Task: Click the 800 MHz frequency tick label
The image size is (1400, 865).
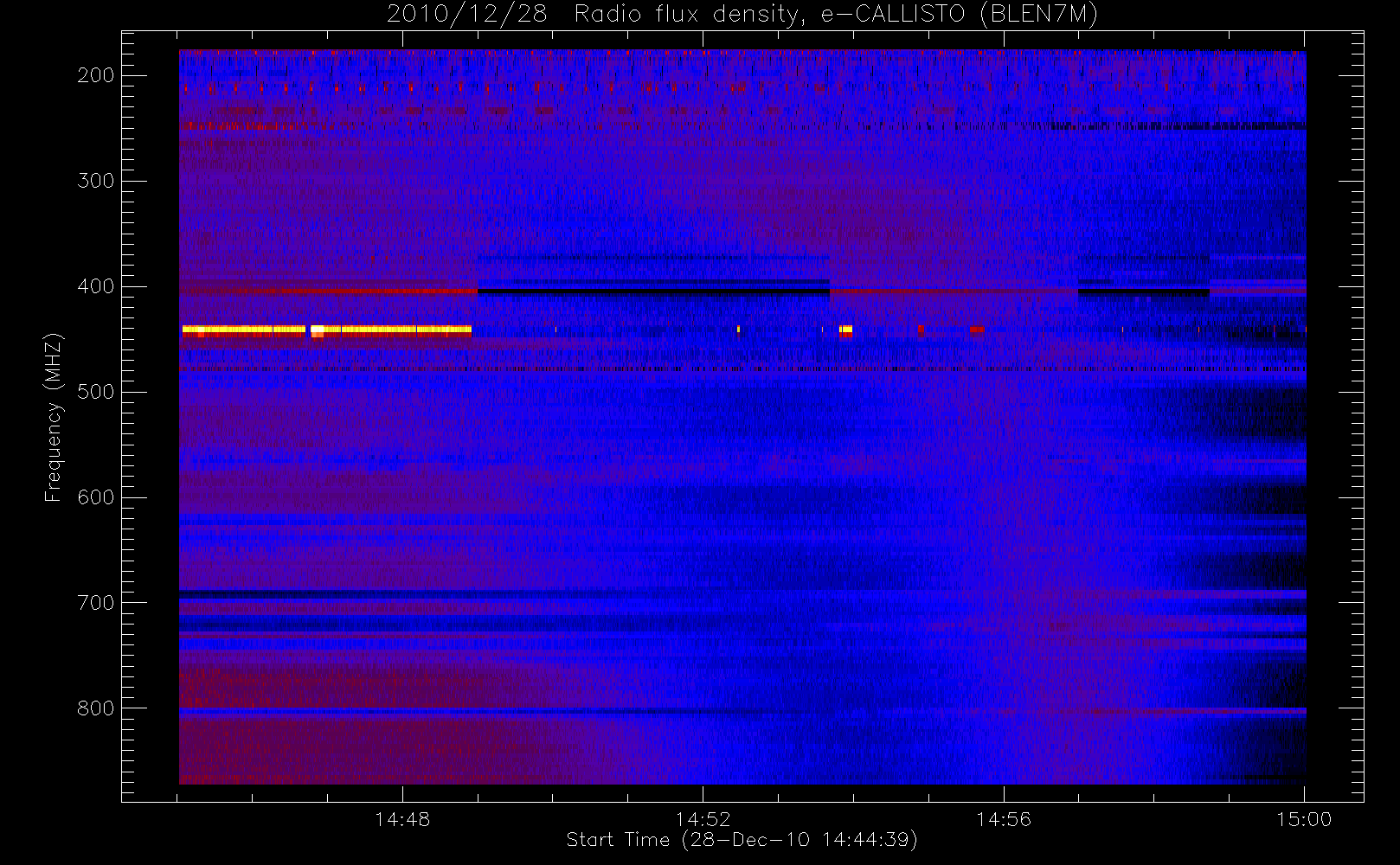Action: 96,708
